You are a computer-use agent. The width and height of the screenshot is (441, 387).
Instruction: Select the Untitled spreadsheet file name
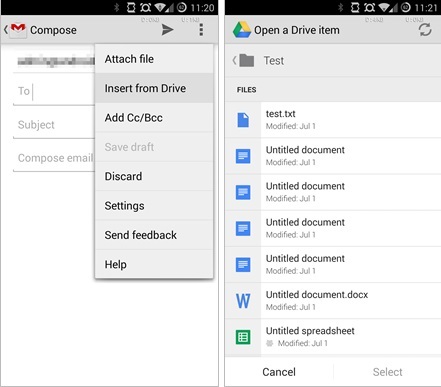tap(310, 331)
